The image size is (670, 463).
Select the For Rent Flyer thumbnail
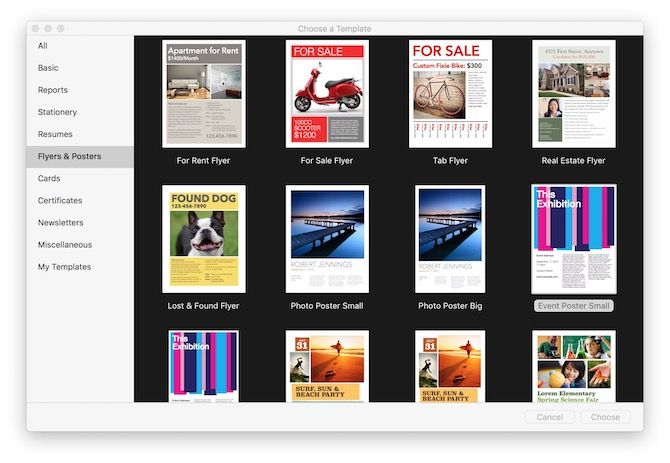[x=204, y=94]
